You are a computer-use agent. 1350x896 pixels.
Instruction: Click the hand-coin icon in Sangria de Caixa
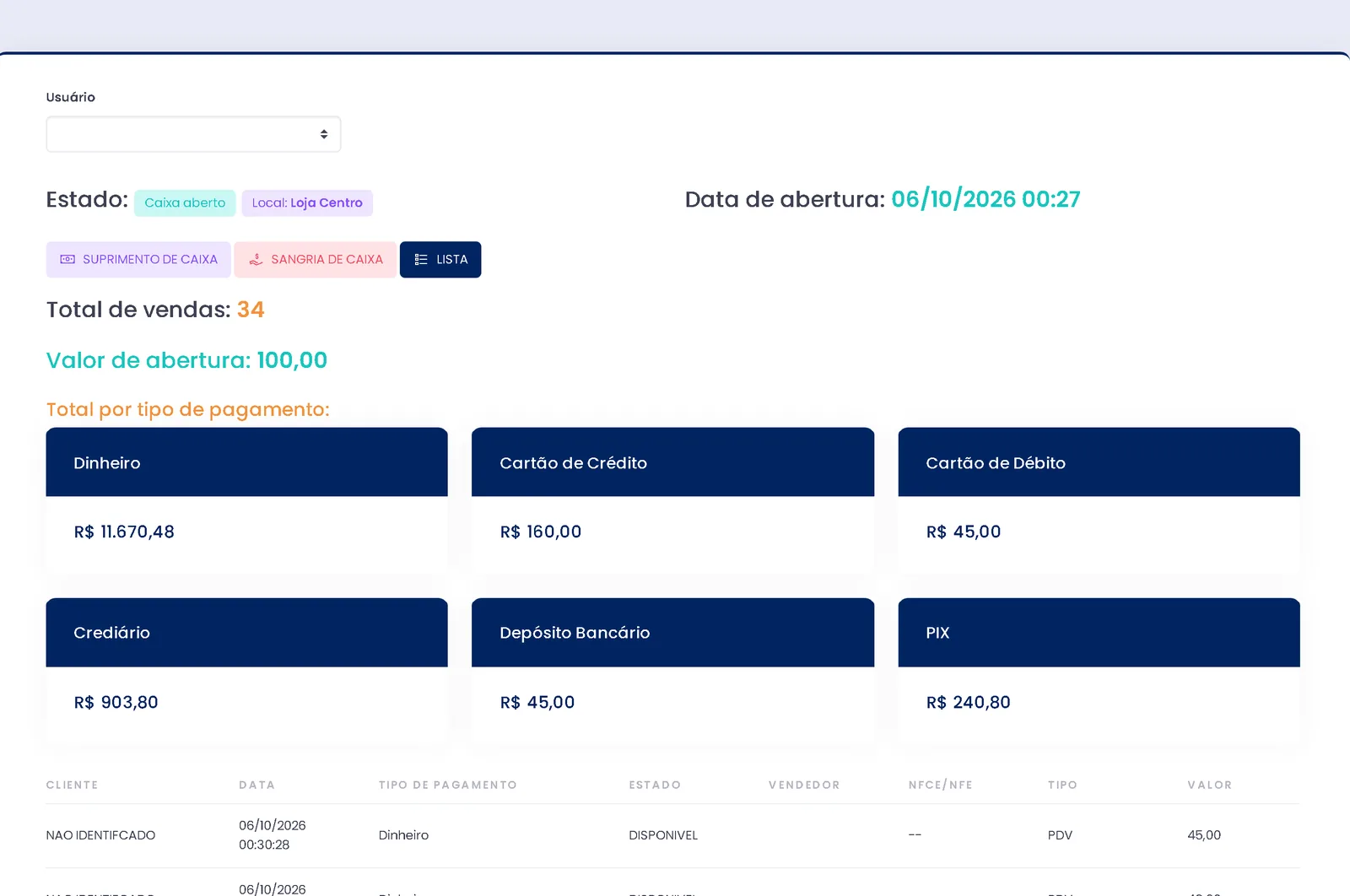(x=256, y=260)
